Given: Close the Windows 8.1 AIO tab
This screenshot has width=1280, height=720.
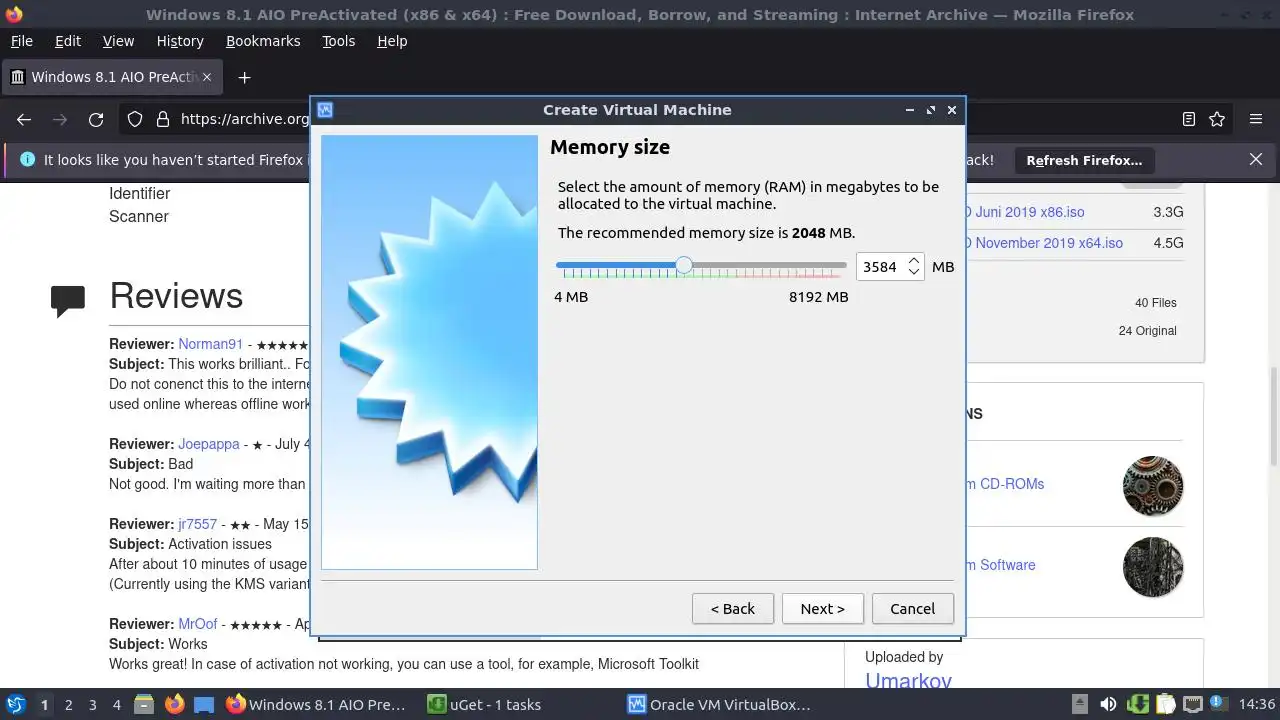Looking at the screenshot, I should coord(208,77).
